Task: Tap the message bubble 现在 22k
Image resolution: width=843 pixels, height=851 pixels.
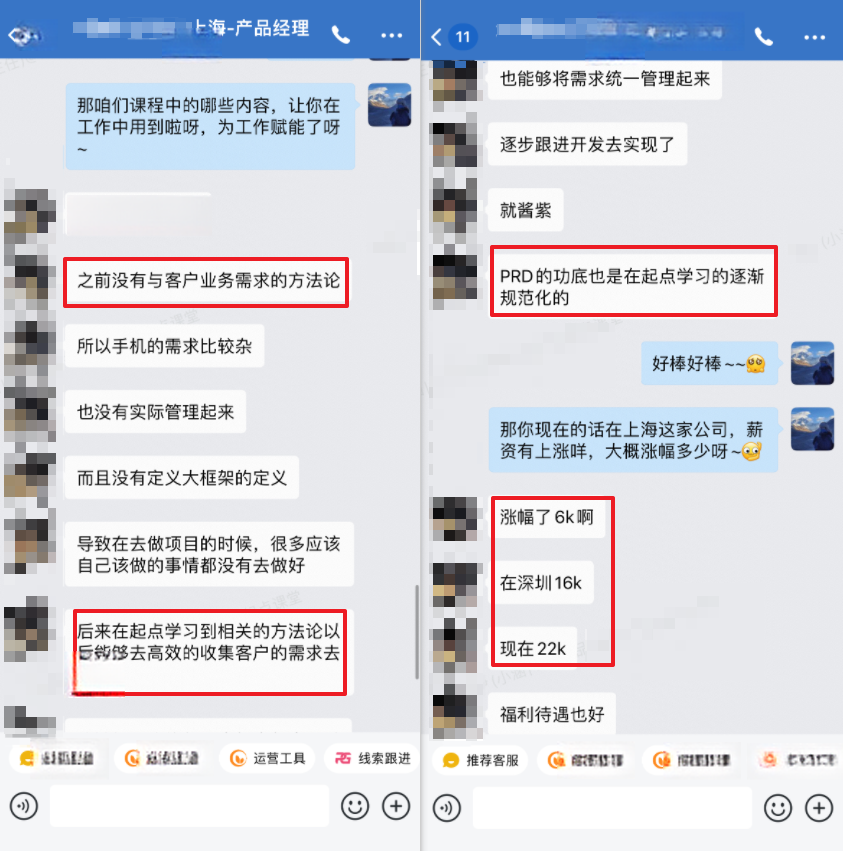Action: coord(532,649)
